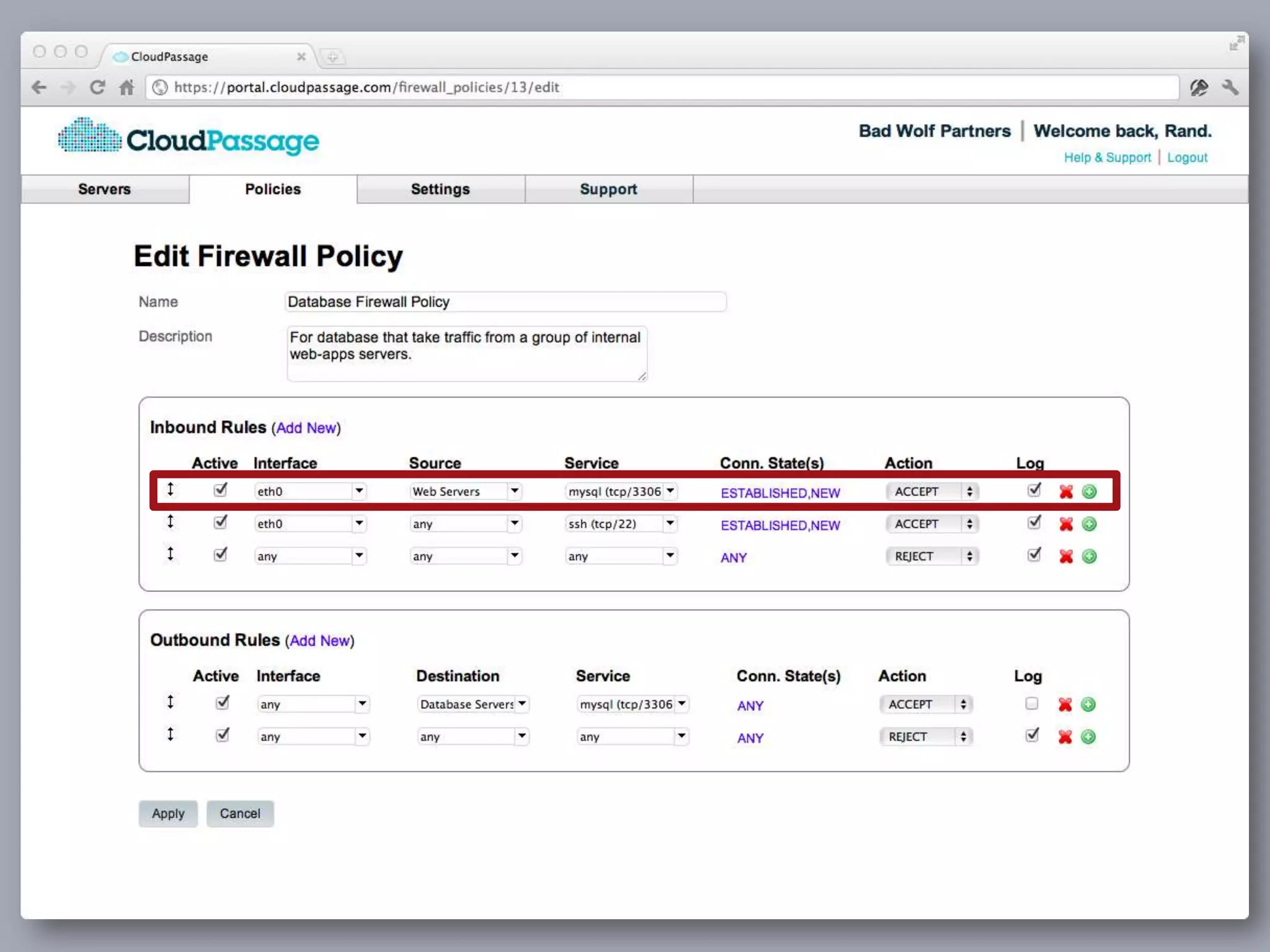Delete the inbound mysql rule with red X
Viewport: 1270px width, 952px height.
click(x=1066, y=491)
